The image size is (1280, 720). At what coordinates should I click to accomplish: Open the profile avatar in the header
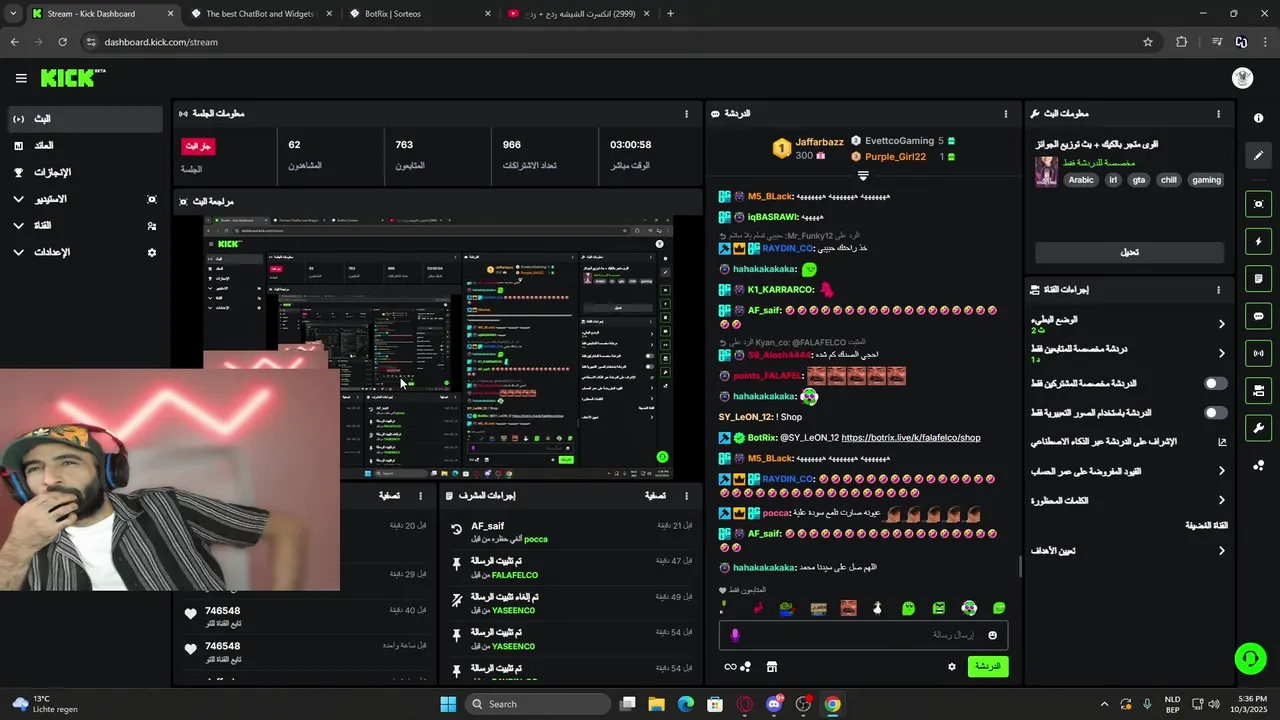coord(1242,78)
